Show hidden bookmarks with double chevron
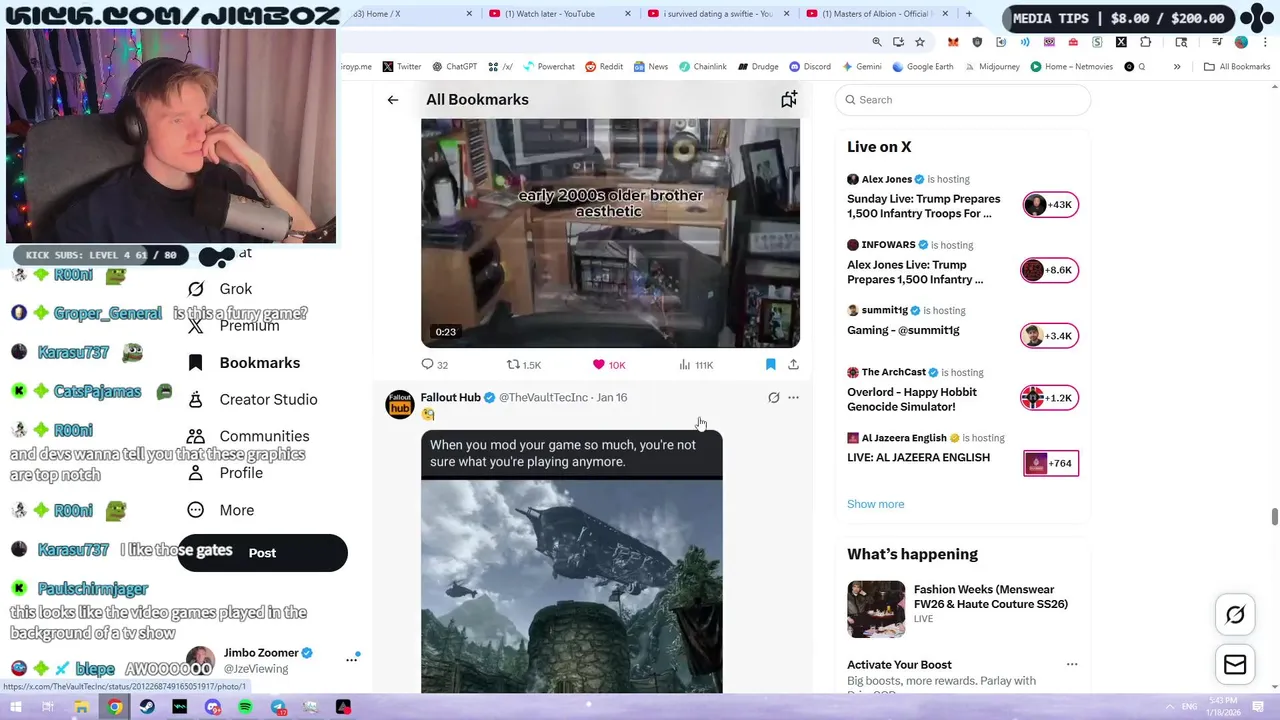Screen dimensions: 1280x720 (1177, 67)
